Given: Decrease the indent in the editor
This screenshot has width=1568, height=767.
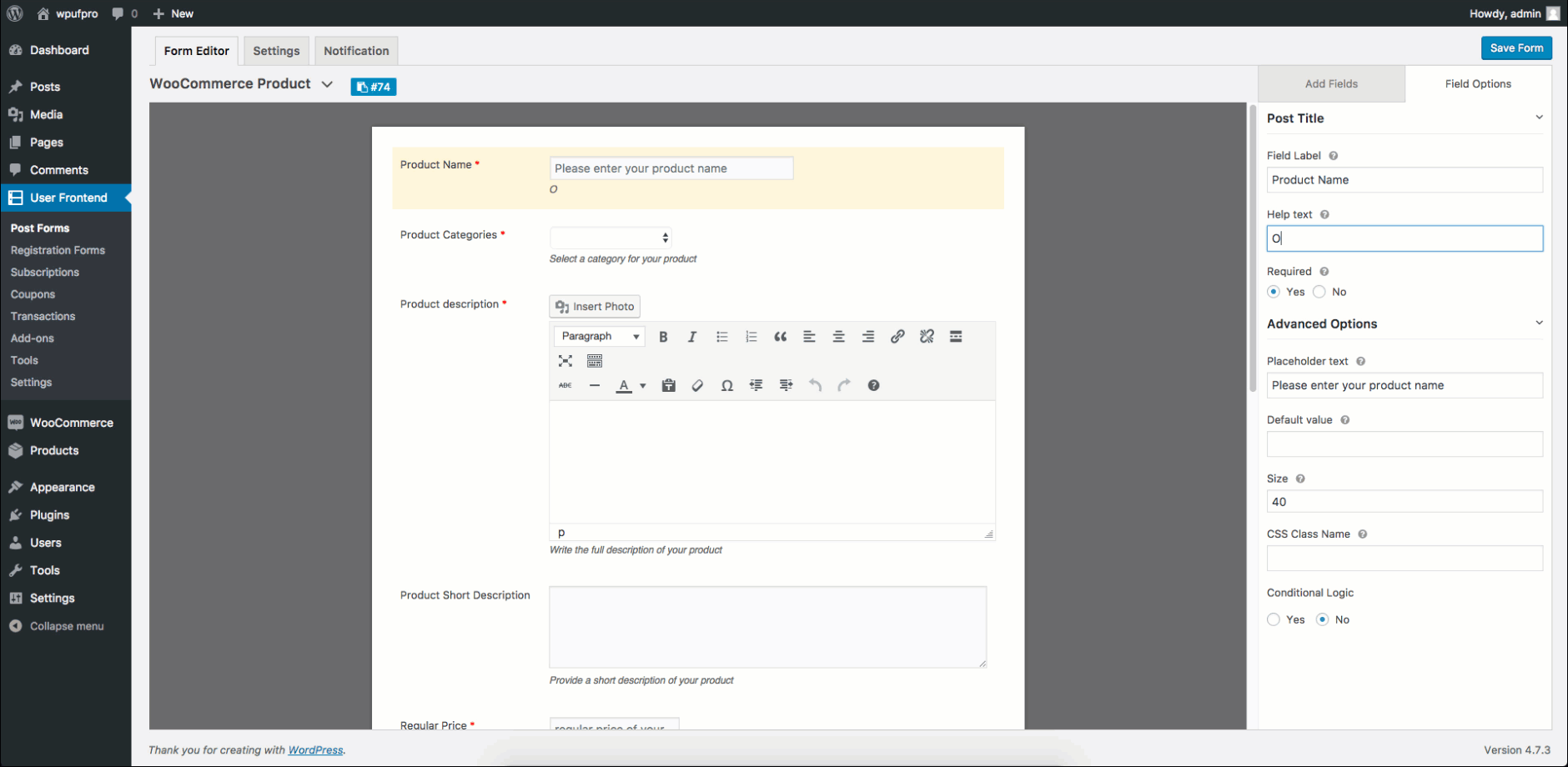Looking at the screenshot, I should [x=756, y=385].
